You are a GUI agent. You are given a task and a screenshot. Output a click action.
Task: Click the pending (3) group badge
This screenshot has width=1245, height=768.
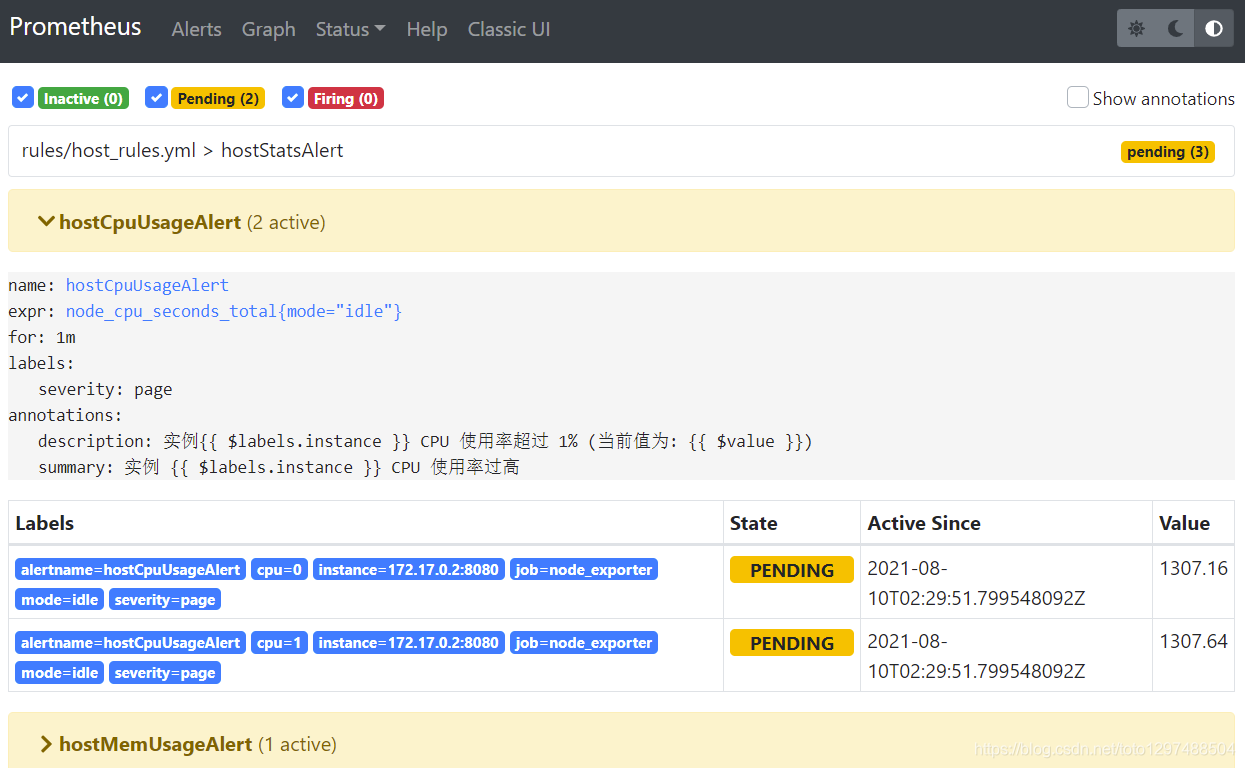[x=1168, y=152]
